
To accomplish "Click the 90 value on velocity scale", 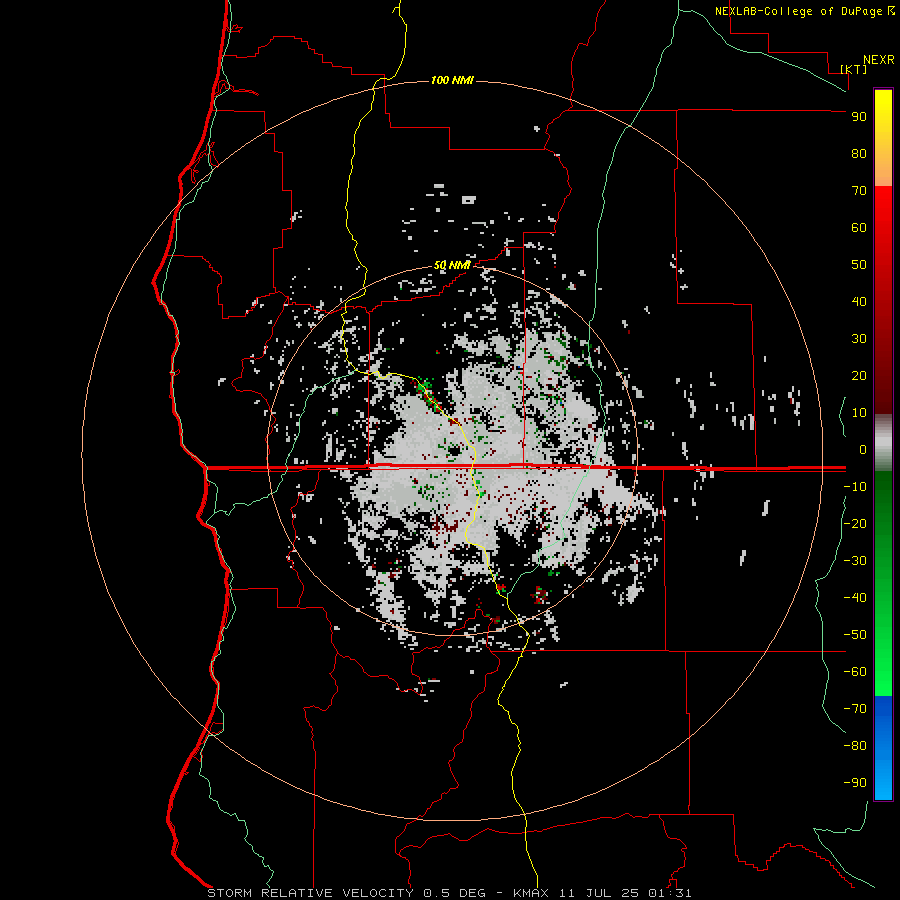I will pyautogui.click(x=859, y=117).
